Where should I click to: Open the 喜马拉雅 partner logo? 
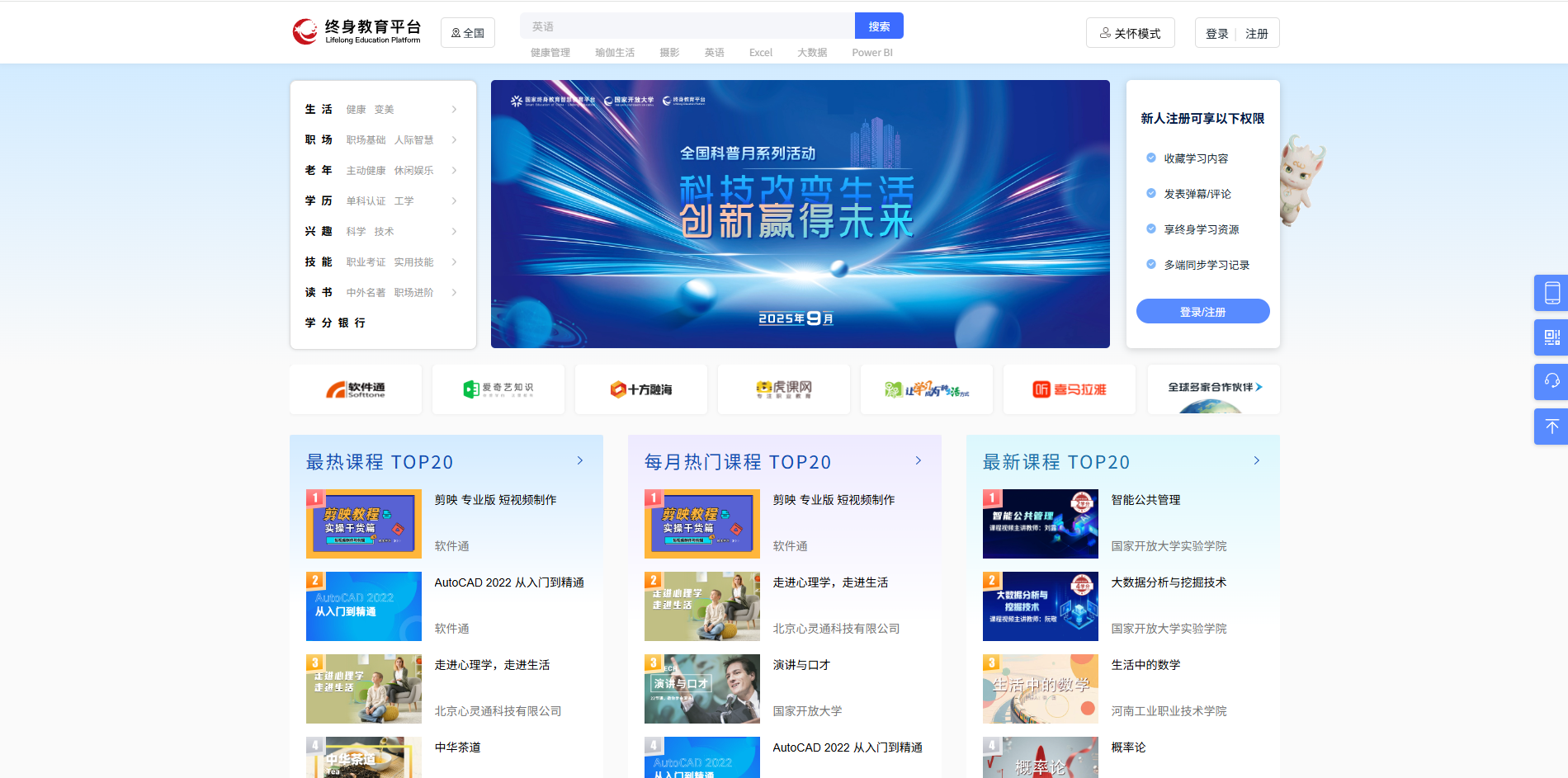coord(1069,389)
